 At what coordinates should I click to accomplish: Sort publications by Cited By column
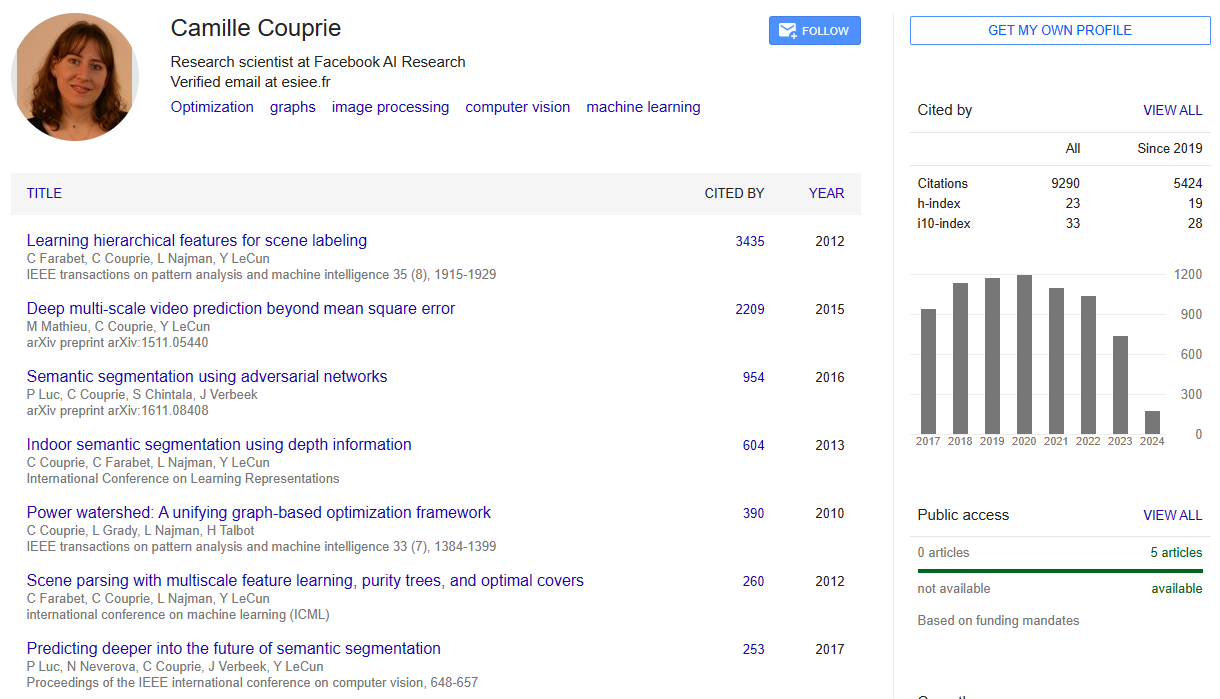[x=734, y=193]
